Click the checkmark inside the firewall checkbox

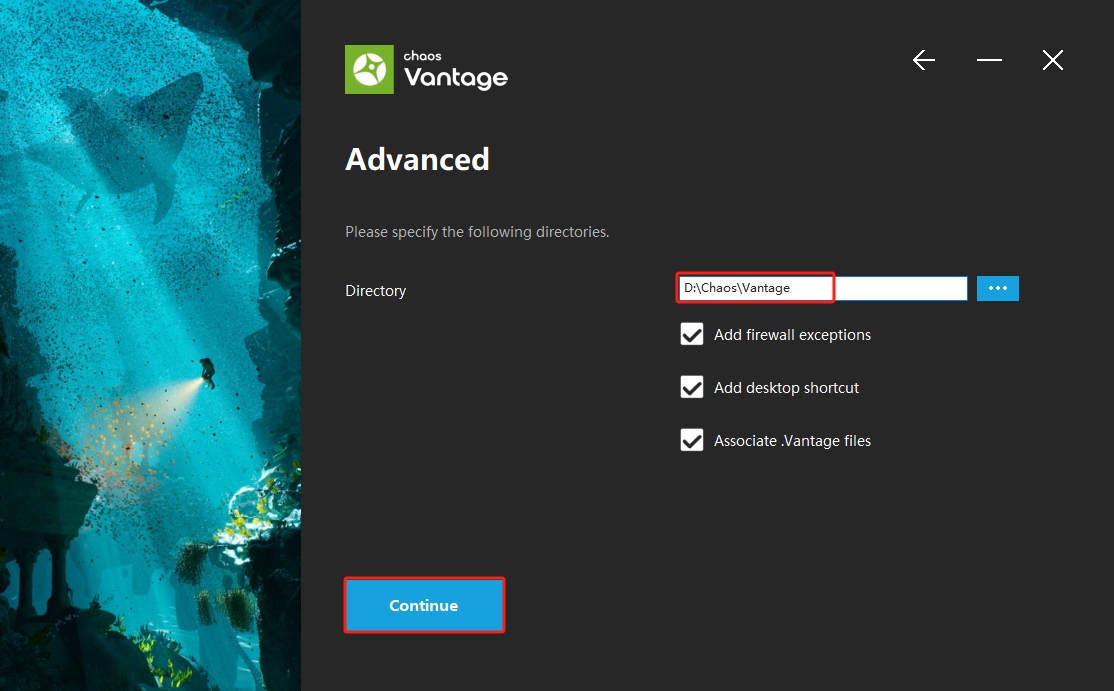click(691, 334)
